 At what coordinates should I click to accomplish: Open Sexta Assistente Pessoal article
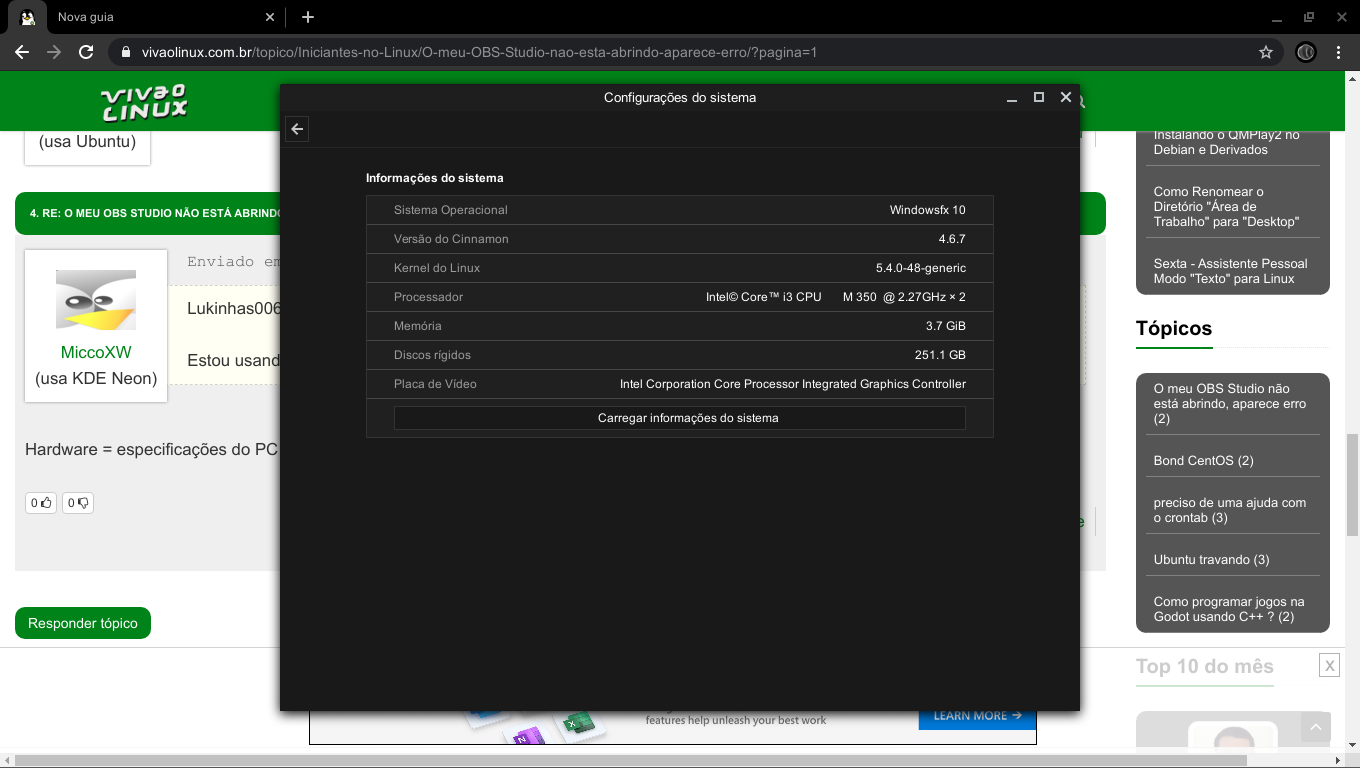coord(1230,271)
